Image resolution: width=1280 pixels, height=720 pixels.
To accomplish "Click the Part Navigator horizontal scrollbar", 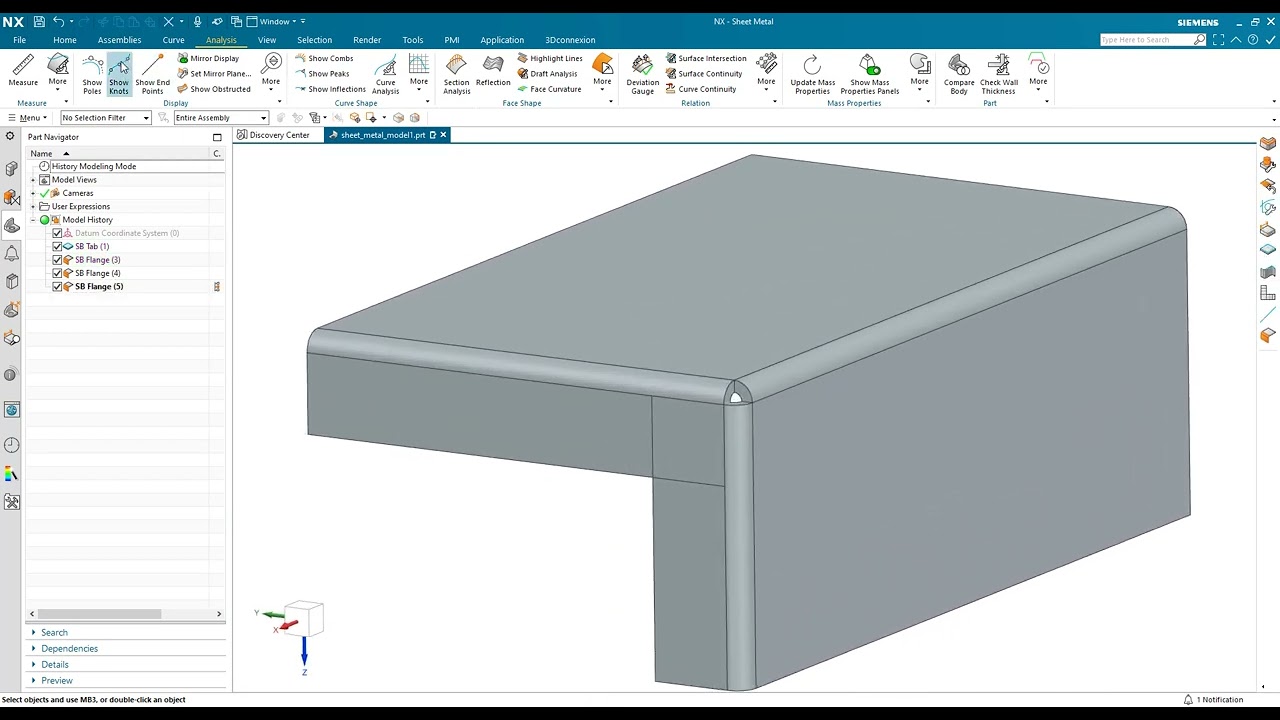I will [x=99, y=614].
